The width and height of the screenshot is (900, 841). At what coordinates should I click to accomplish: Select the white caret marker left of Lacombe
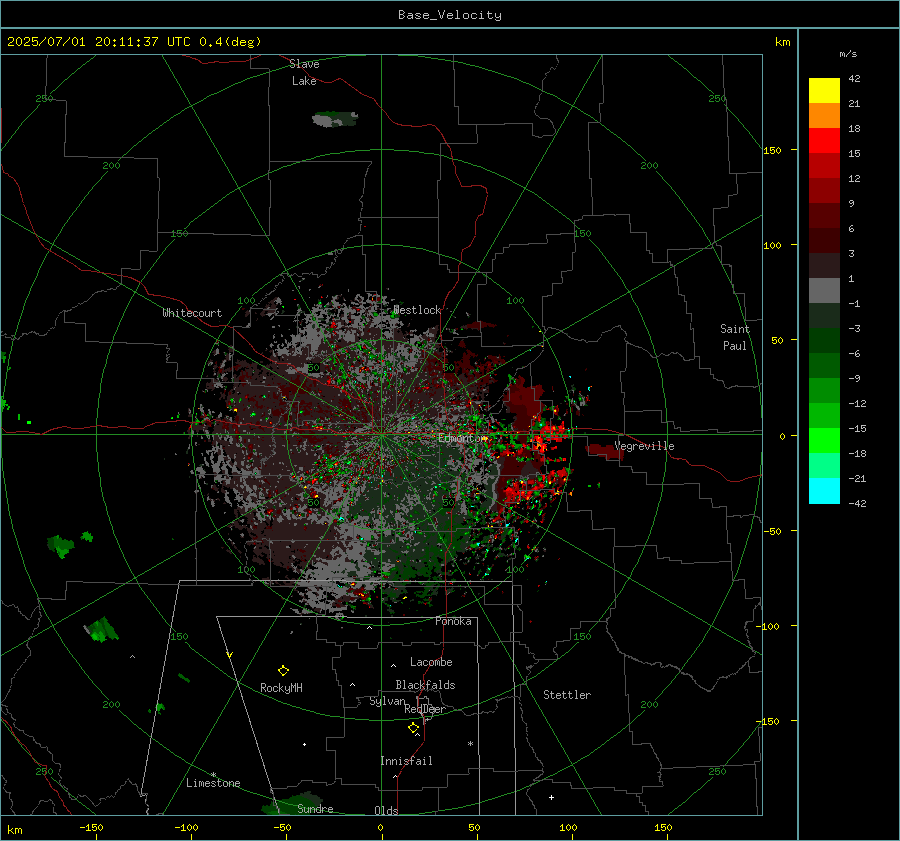pyautogui.click(x=393, y=666)
